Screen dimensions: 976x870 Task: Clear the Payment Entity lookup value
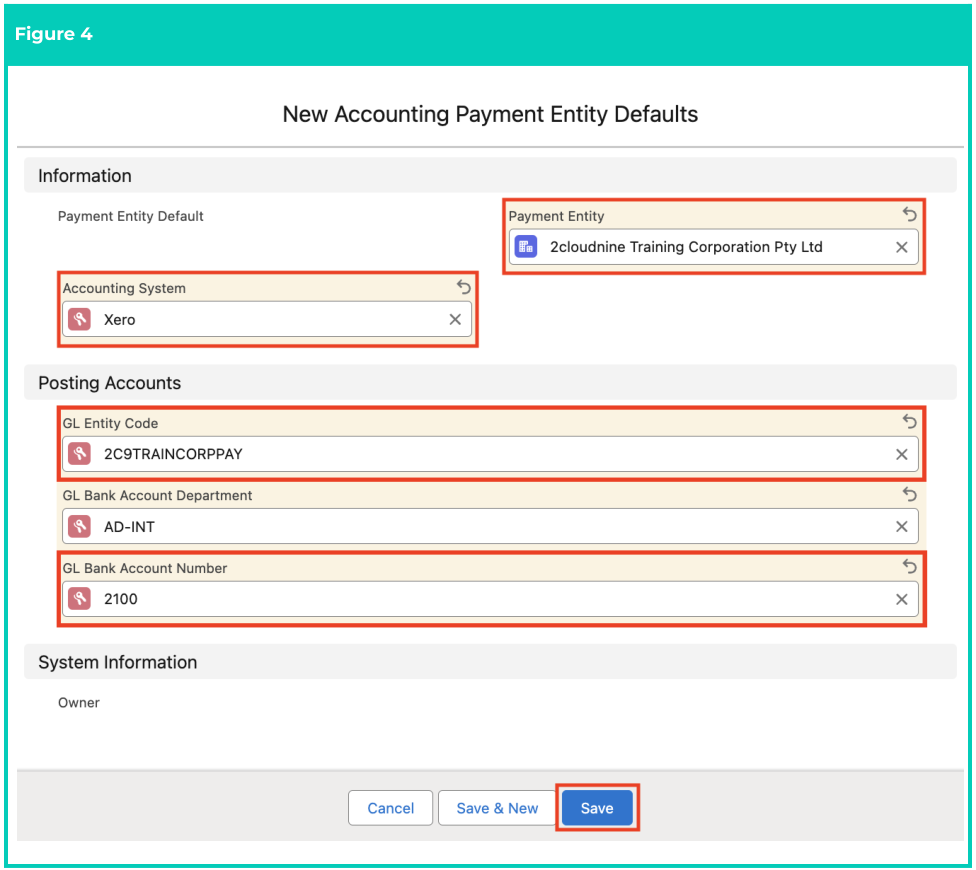tap(901, 247)
